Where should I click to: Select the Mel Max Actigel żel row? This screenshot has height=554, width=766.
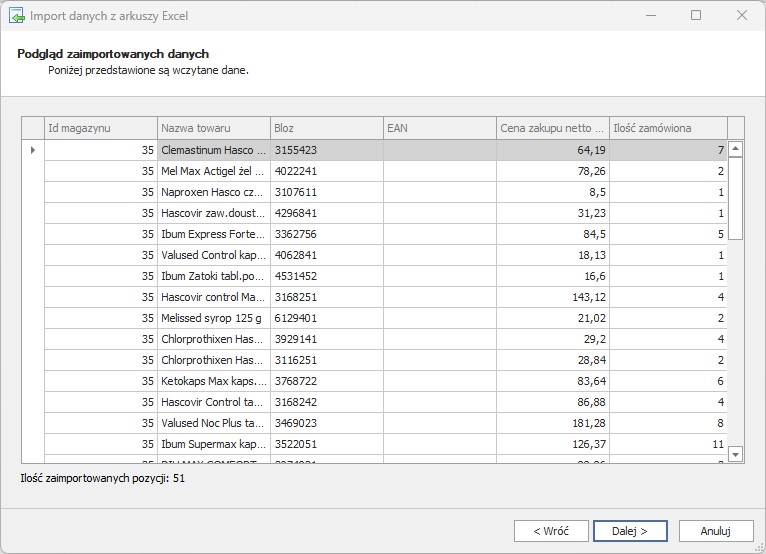click(x=213, y=171)
